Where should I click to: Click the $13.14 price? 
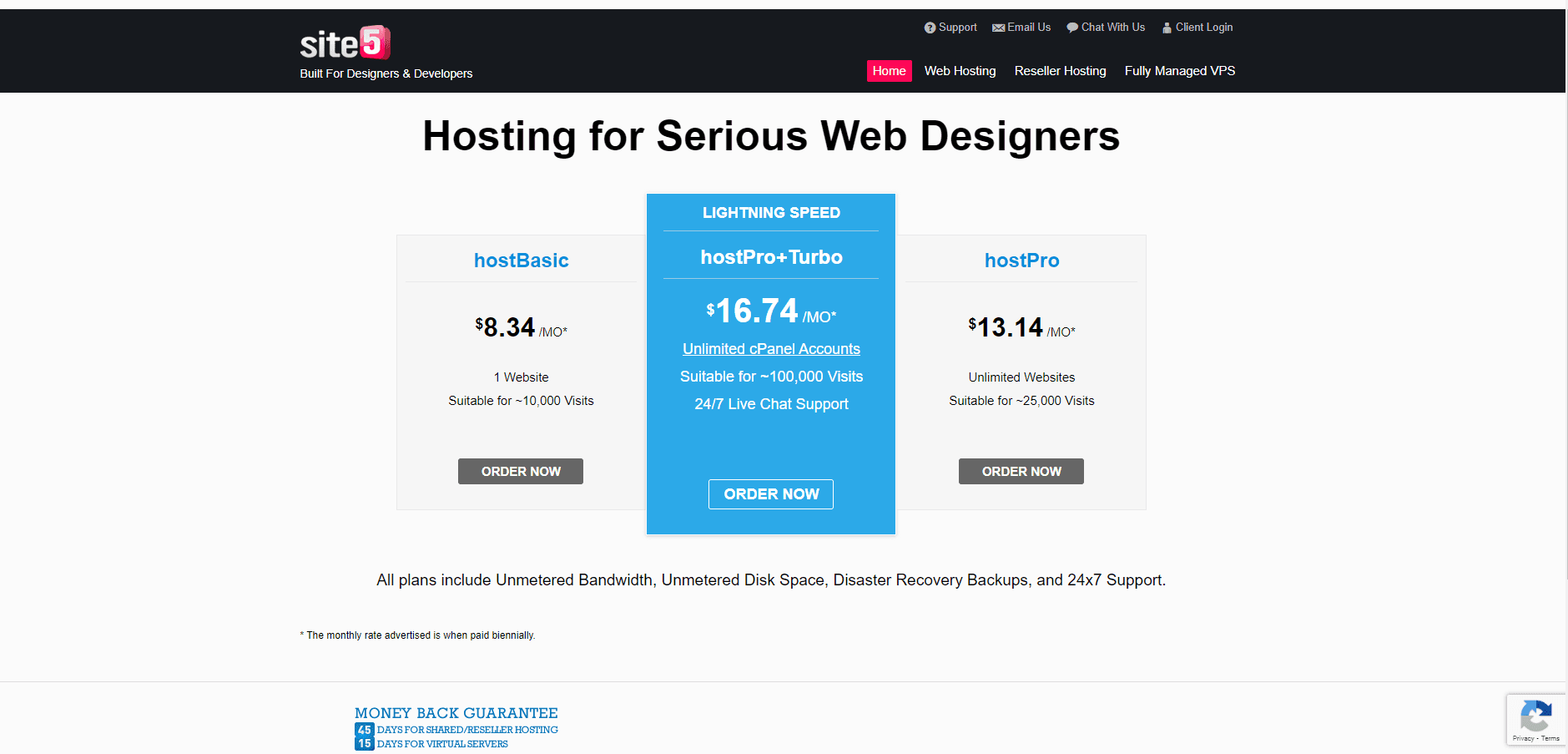[x=1021, y=327]
